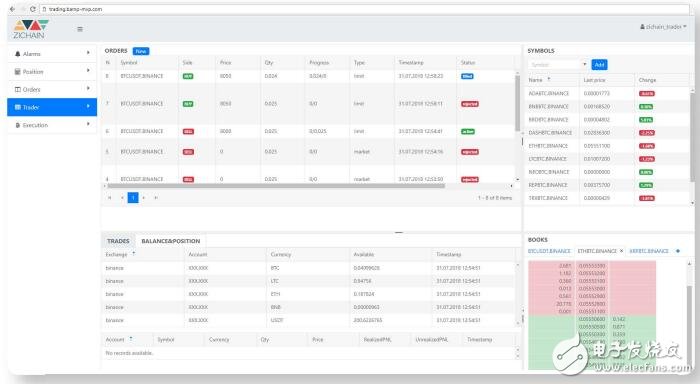Toggle the hamburger sidebar menu
Viewport: 700px width, 384px height.
[80, 29]
